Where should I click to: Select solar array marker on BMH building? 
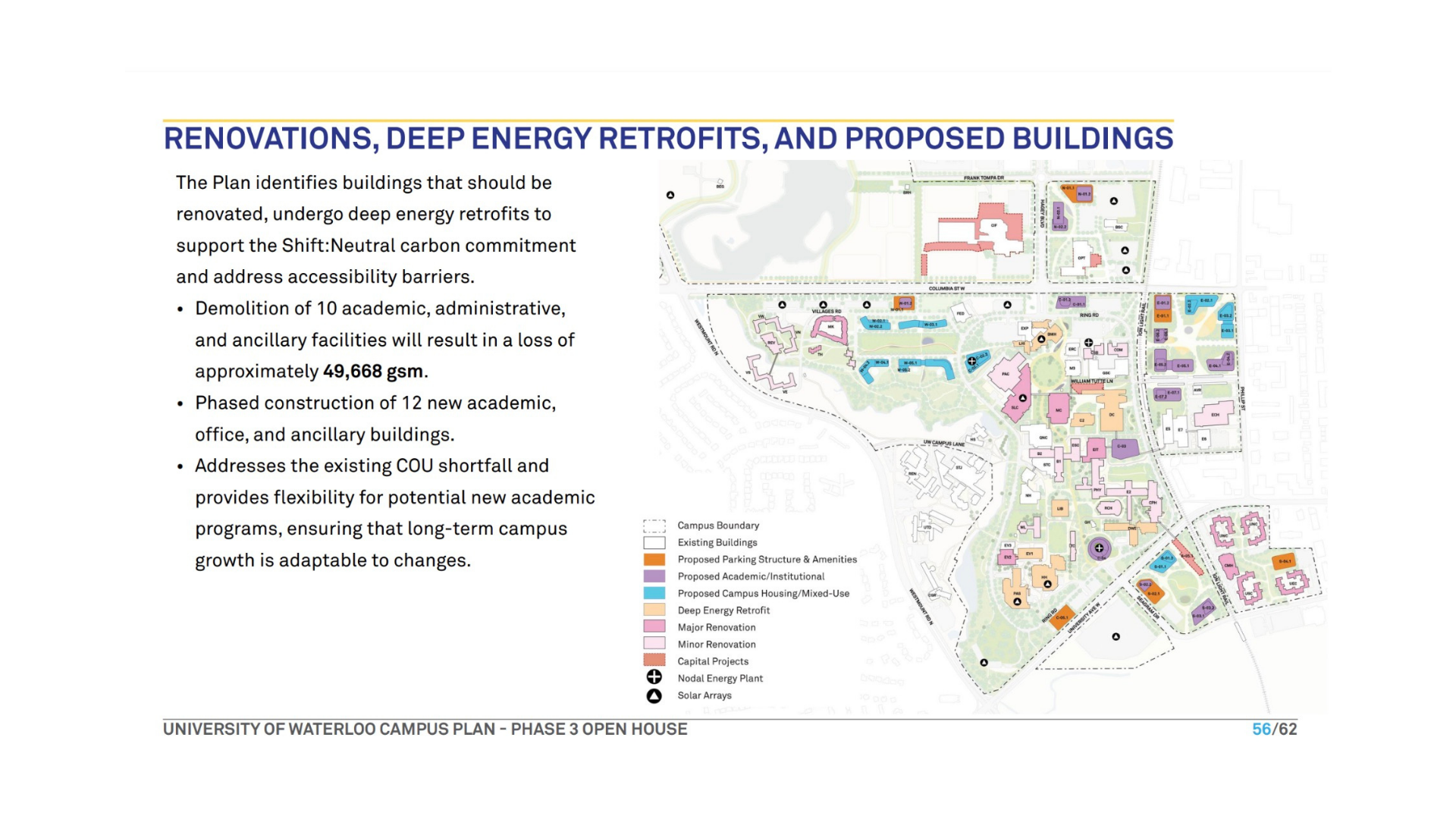(x=1041, y=339)
